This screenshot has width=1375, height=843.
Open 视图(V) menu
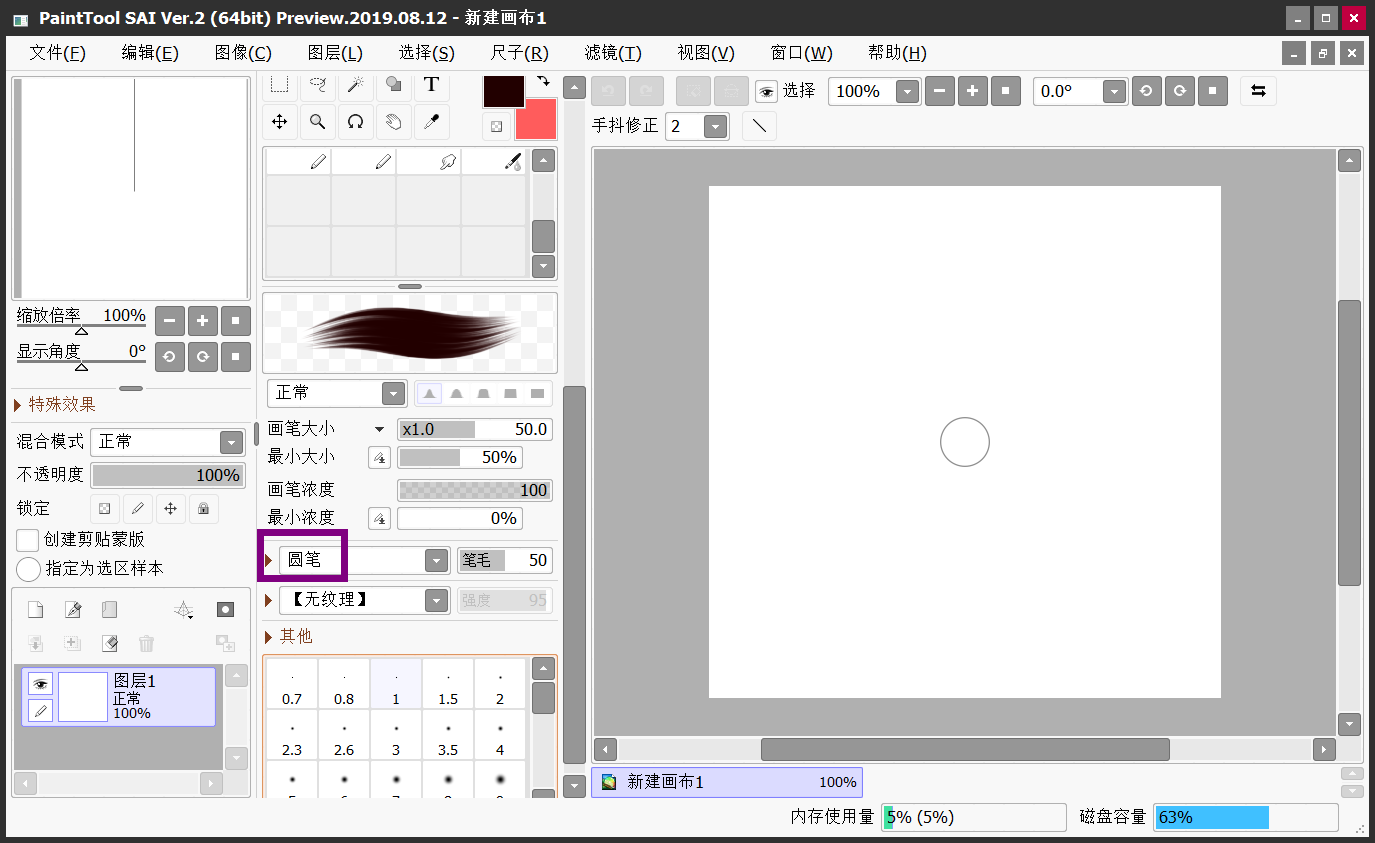[706, 53]
